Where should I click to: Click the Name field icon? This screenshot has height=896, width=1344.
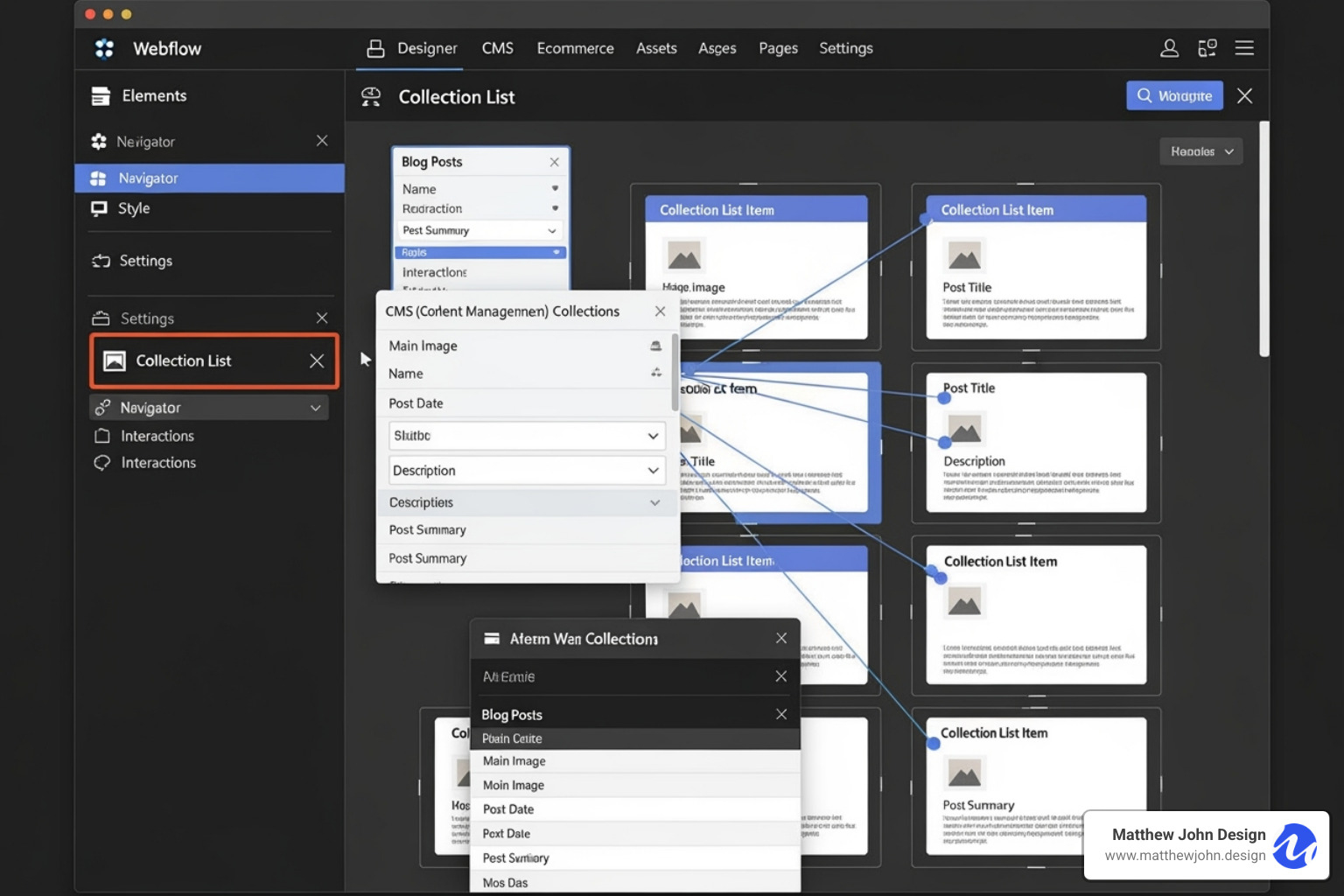click(x=656, y=373)
